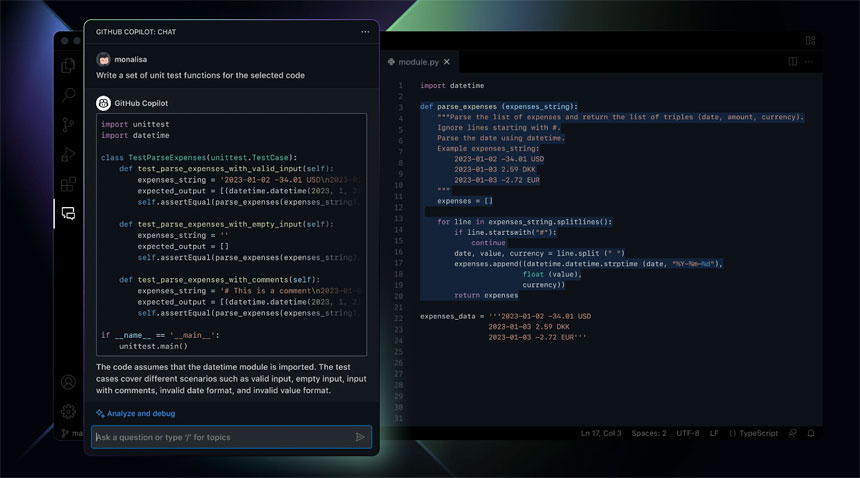Click the Analyze and debug link

(x=140, y=413)
